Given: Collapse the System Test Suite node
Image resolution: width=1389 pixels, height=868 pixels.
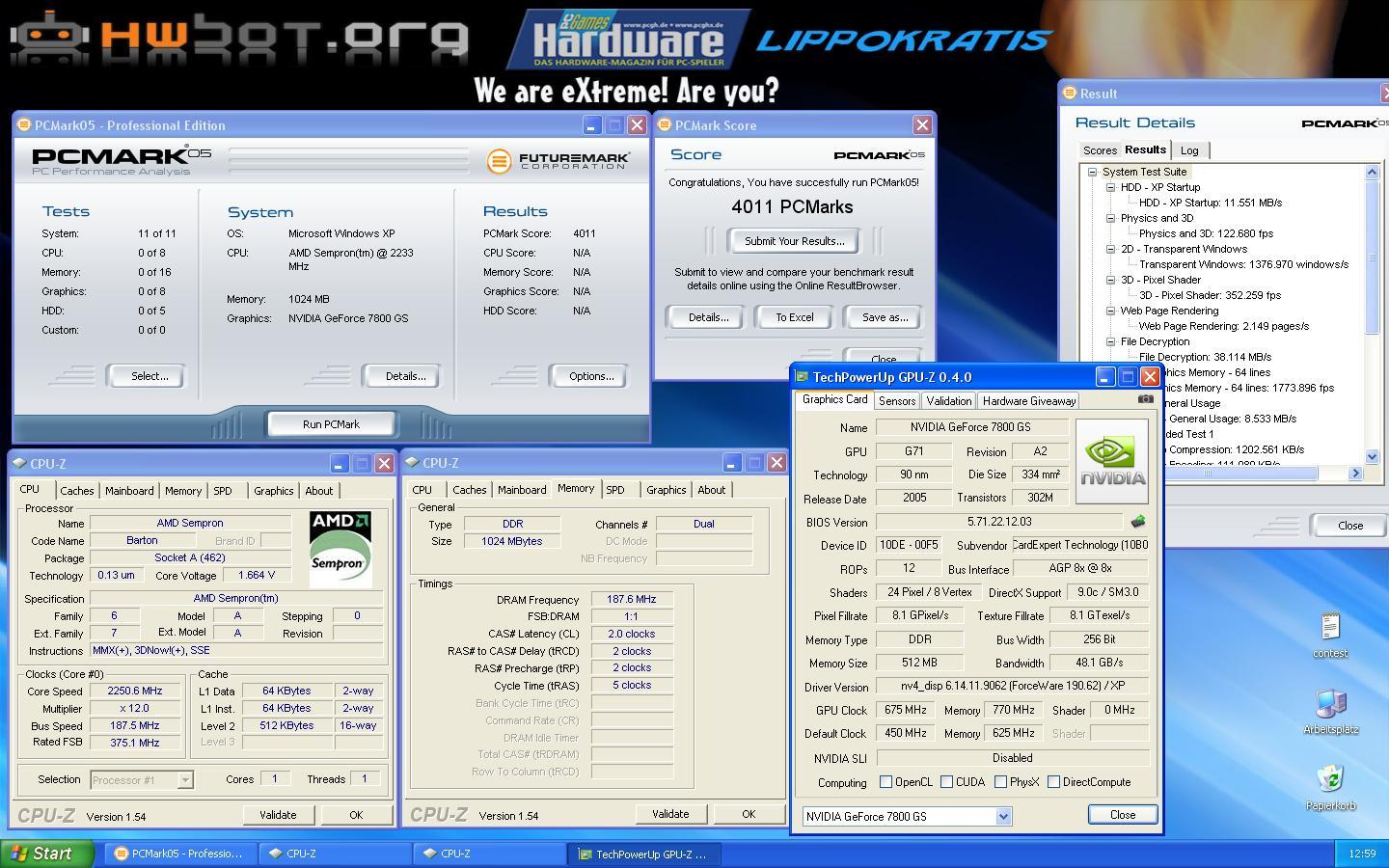Looking at the screenshot, I should point(1092,172).
